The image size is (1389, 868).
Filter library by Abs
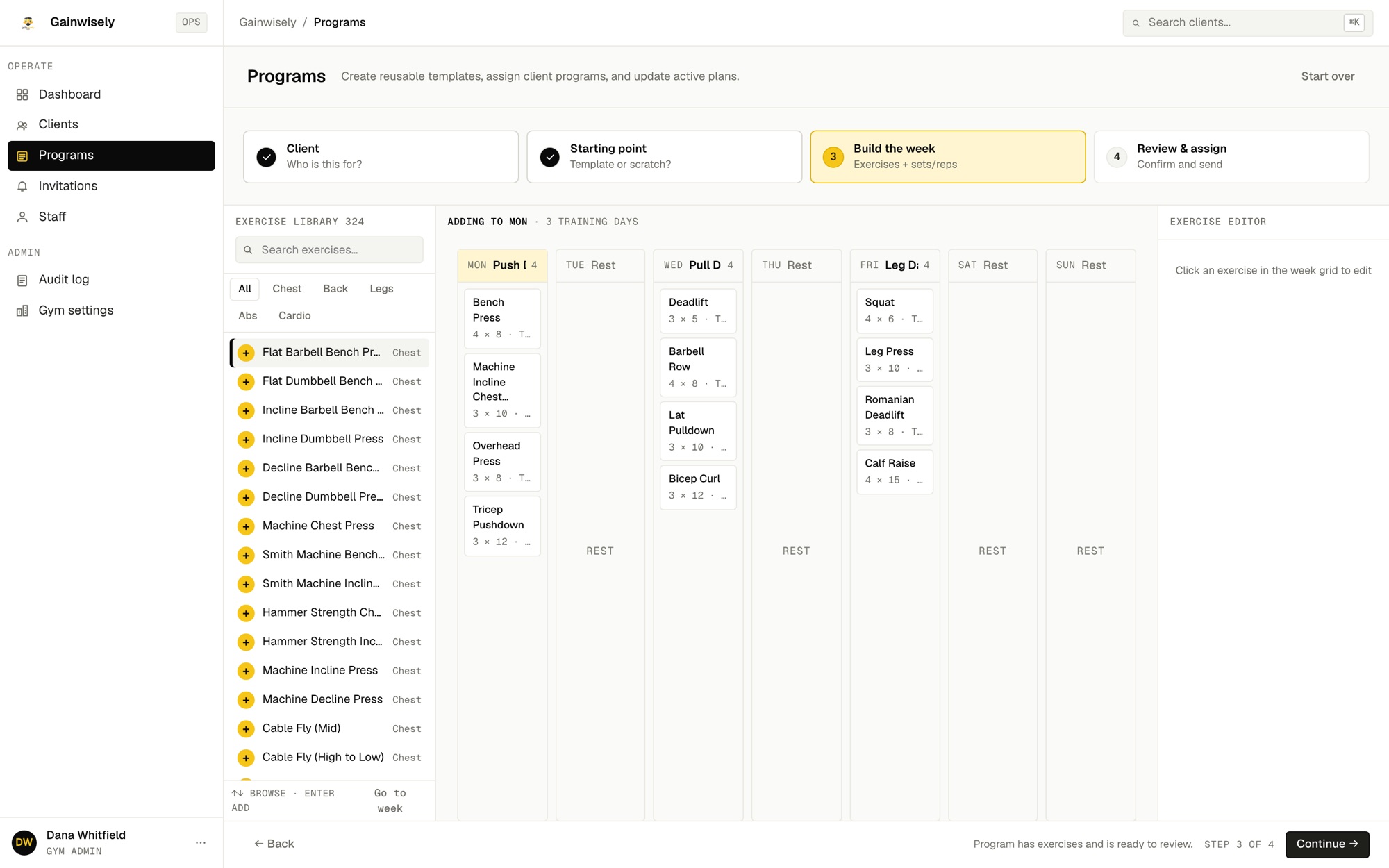pos(247,316)
